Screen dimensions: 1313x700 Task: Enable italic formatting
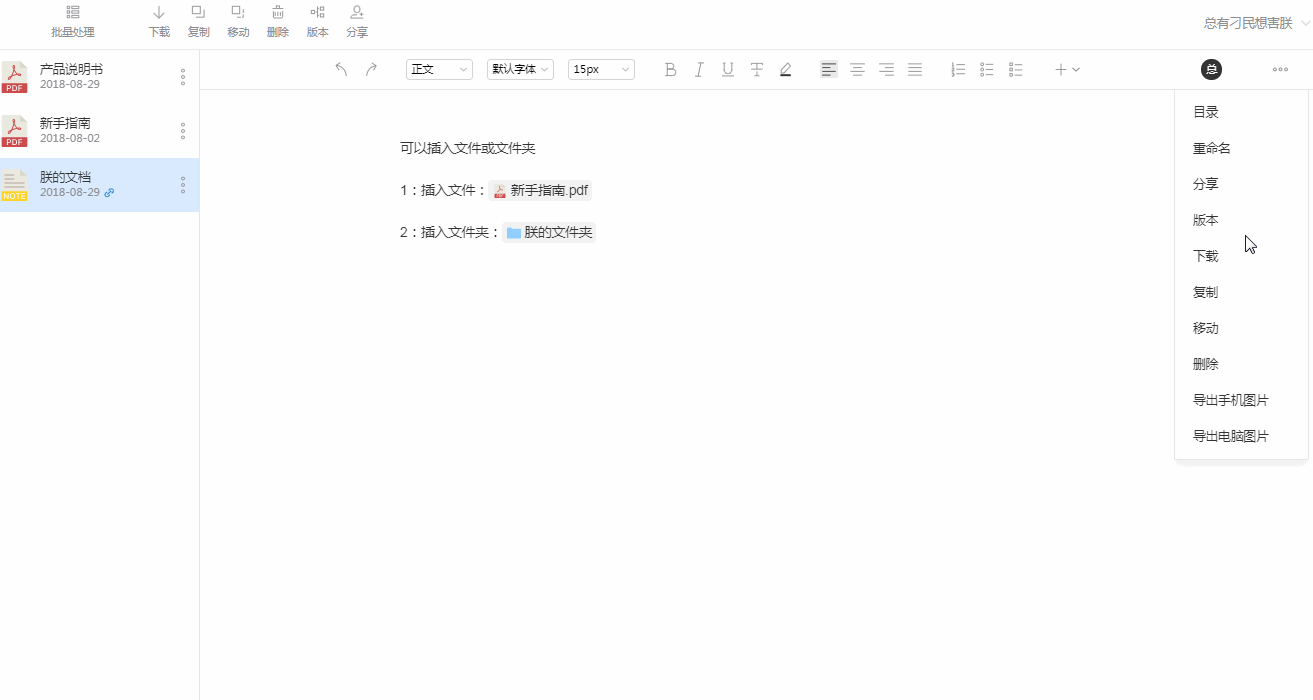pos(698,69)
